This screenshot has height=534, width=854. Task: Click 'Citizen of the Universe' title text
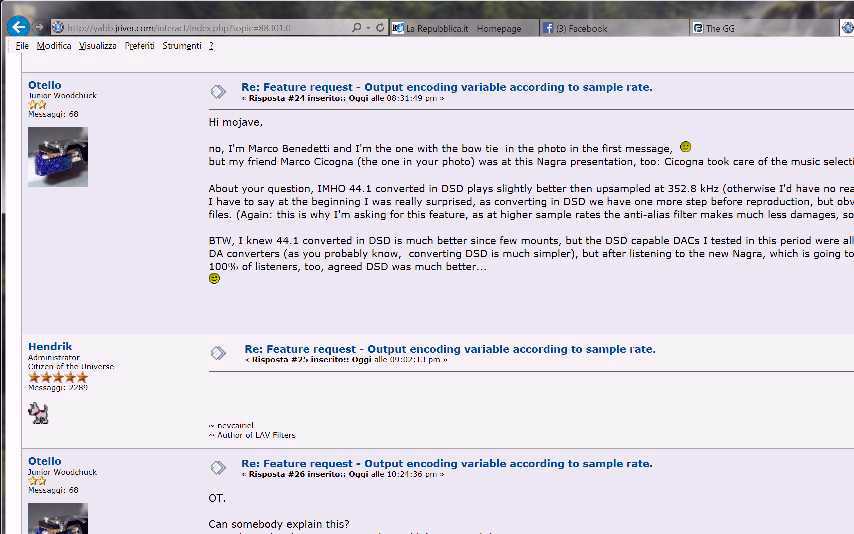tap(71, 366)
